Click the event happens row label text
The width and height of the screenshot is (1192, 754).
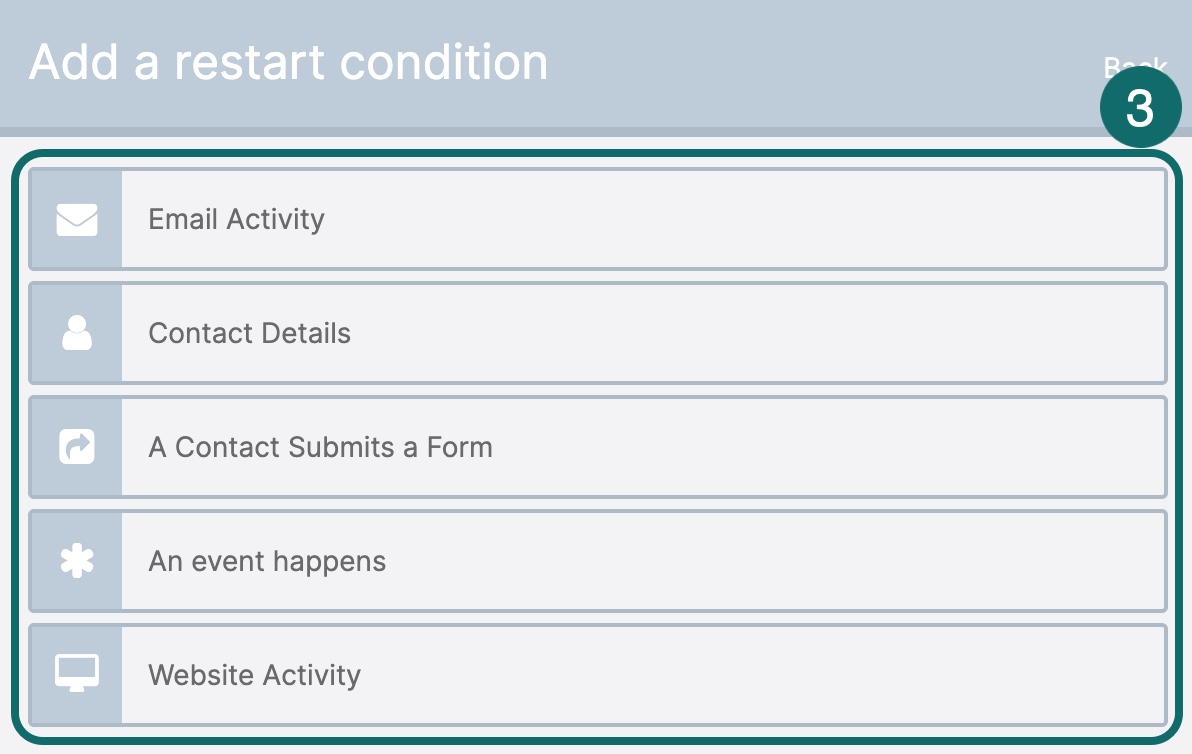click(266, 561)
